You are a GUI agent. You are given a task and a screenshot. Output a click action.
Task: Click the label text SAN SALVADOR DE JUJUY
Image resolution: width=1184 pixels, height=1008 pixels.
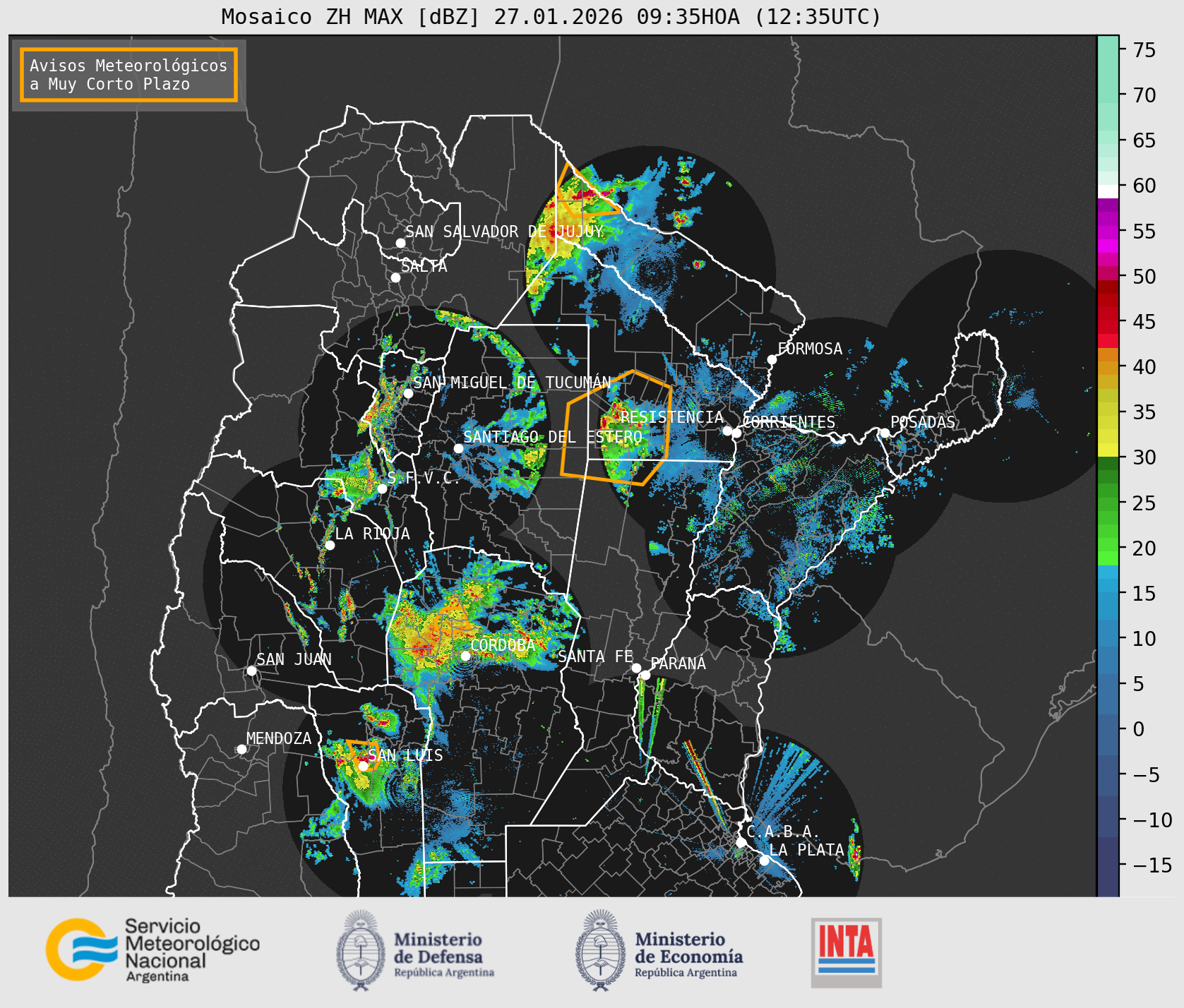pyautogui.click(x=504, y=232)
